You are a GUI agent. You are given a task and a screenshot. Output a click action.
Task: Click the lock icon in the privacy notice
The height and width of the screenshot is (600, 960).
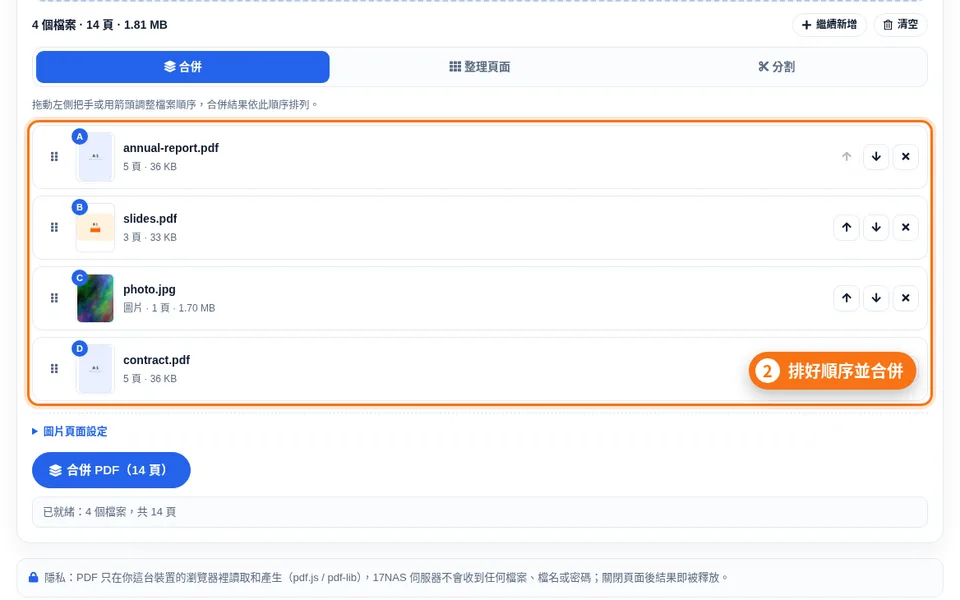34,577
